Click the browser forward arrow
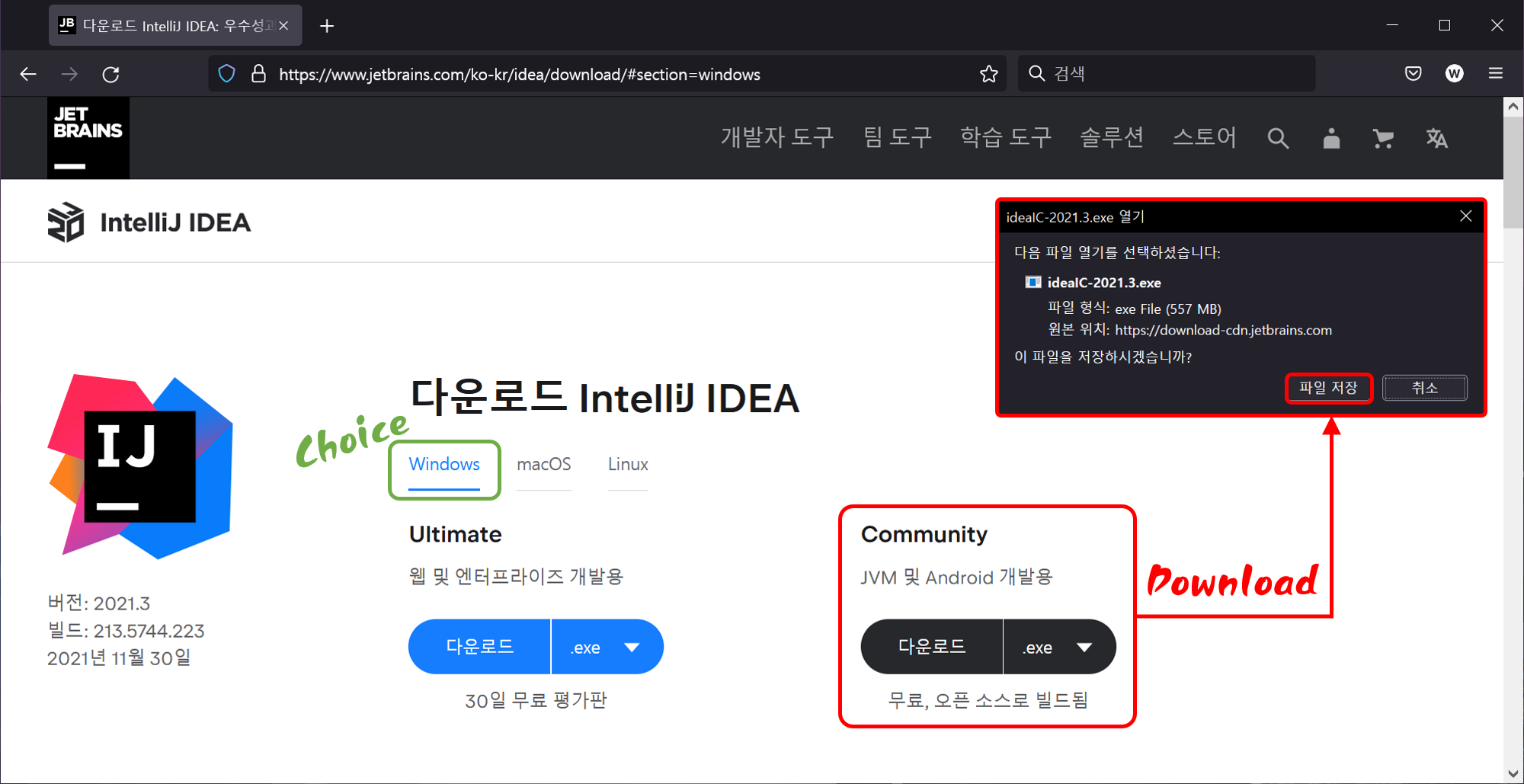The image size is (1524, 784). (69, 74)
